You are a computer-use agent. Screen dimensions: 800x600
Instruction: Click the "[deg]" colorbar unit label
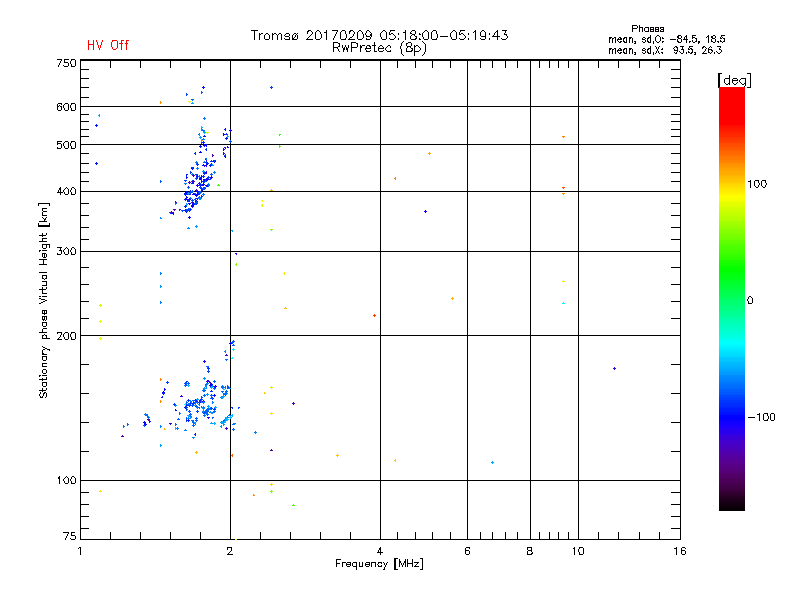(x=734, y=80)
